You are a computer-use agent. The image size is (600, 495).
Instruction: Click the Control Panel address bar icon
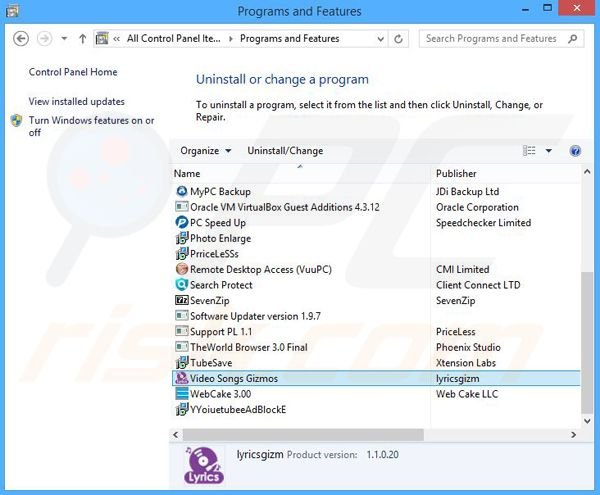(x=102, y=39)
